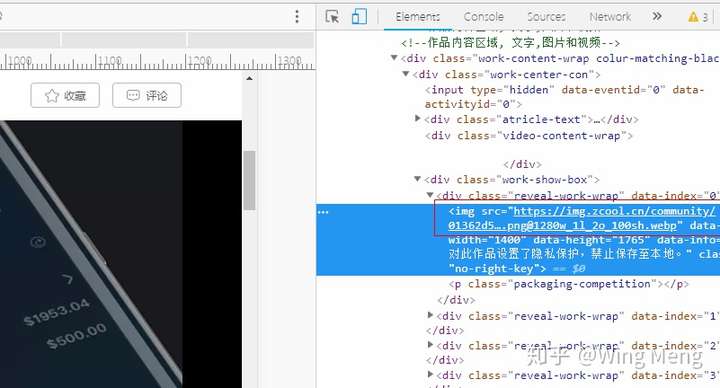Expand reveal-work-wrap data-index 2 node
Screen dimensions: 720x388
point(430,344)
